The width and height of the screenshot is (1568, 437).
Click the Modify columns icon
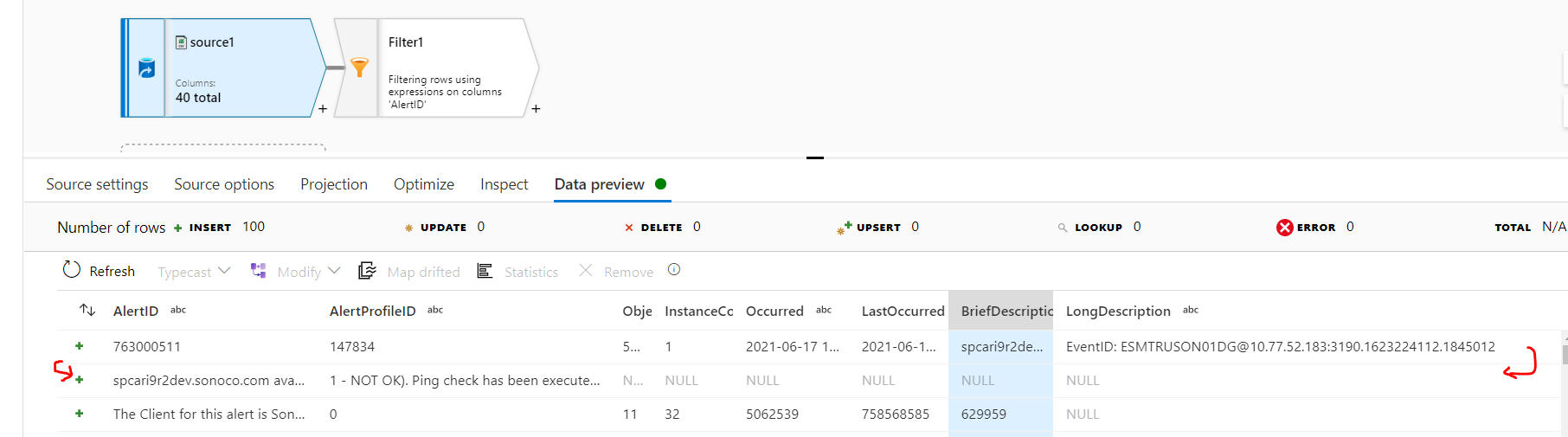coord(258,271)
